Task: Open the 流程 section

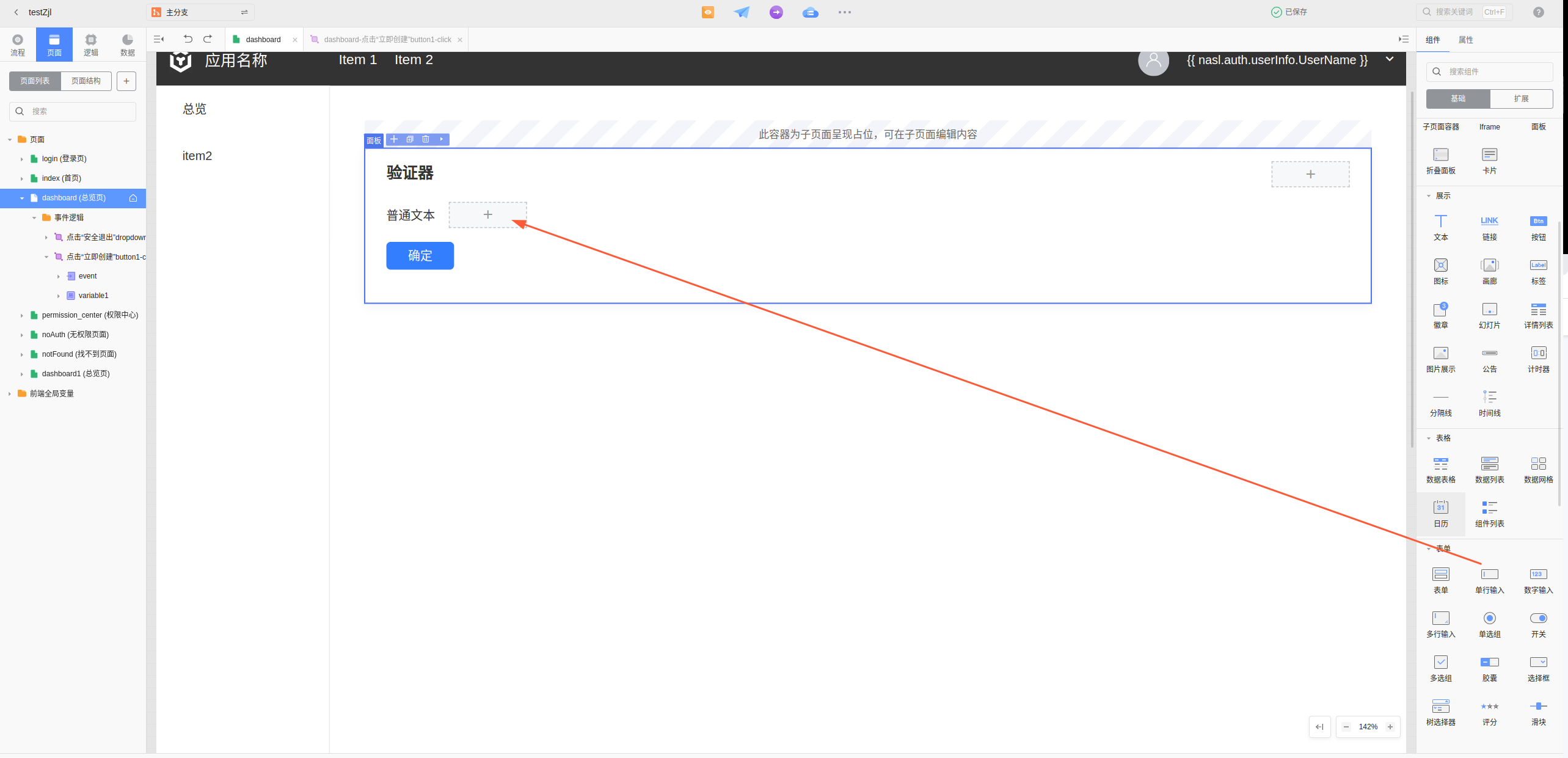Action: coord(18,45)
